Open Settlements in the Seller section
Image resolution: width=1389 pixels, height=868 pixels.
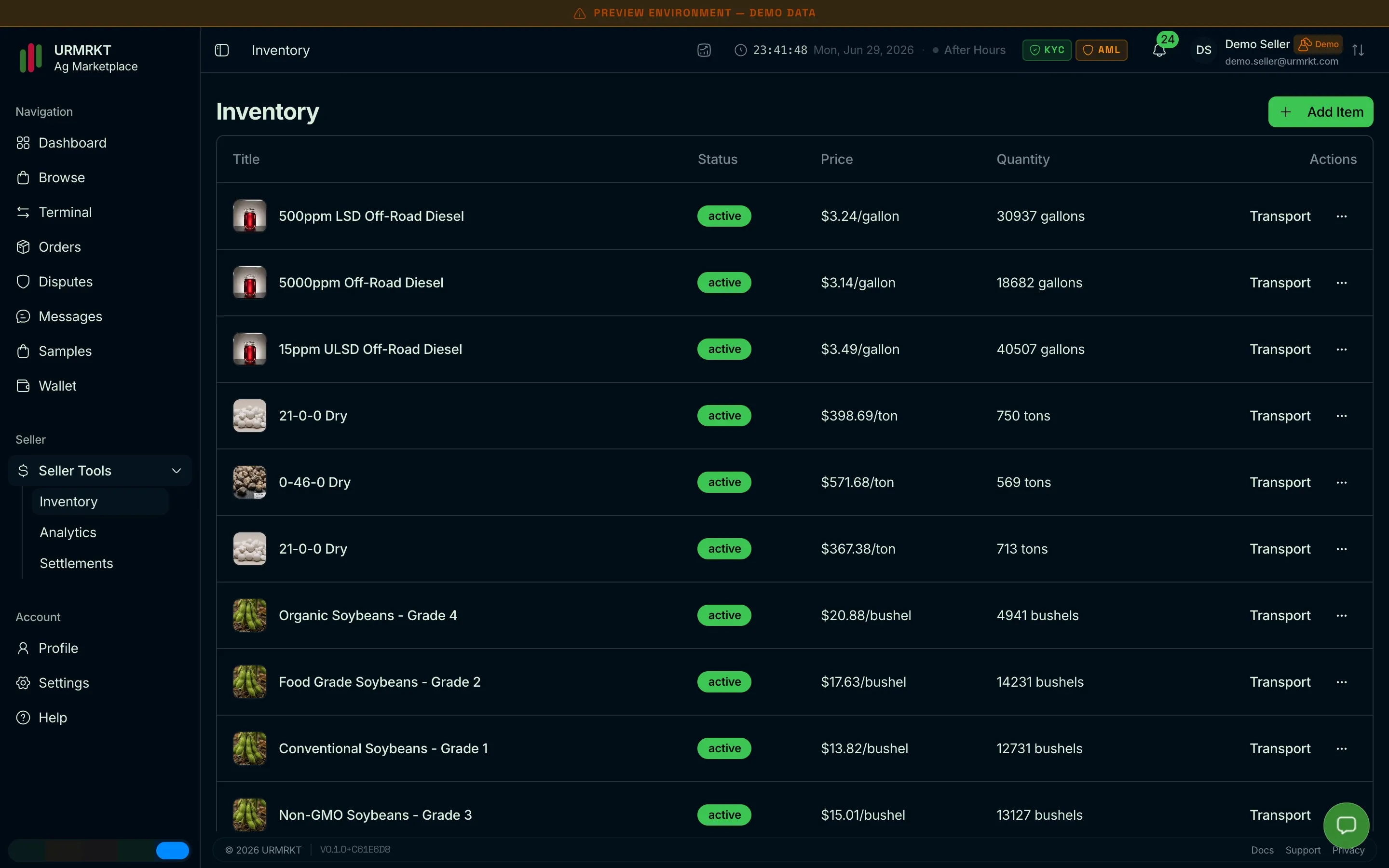click(76, 563)
